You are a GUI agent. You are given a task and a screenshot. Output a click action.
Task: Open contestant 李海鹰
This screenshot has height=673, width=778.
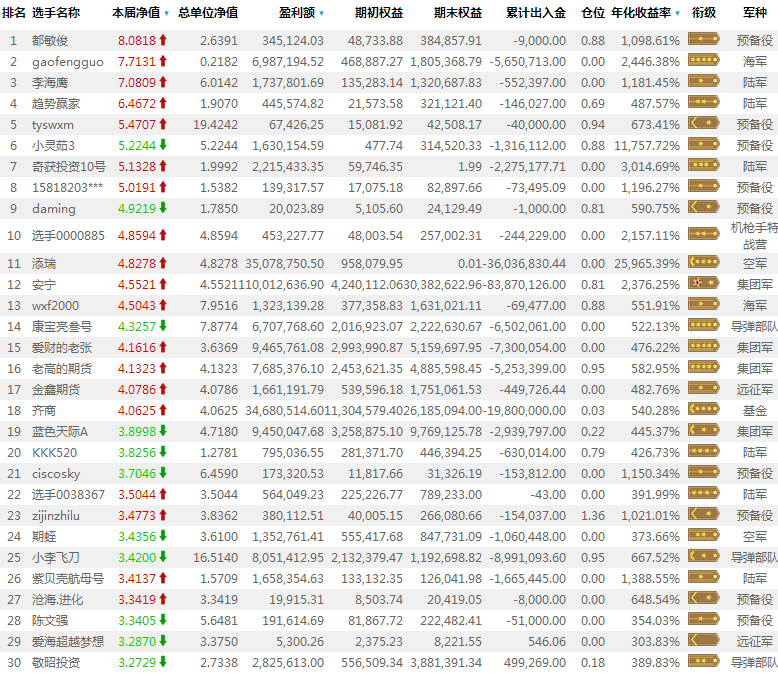50,83
